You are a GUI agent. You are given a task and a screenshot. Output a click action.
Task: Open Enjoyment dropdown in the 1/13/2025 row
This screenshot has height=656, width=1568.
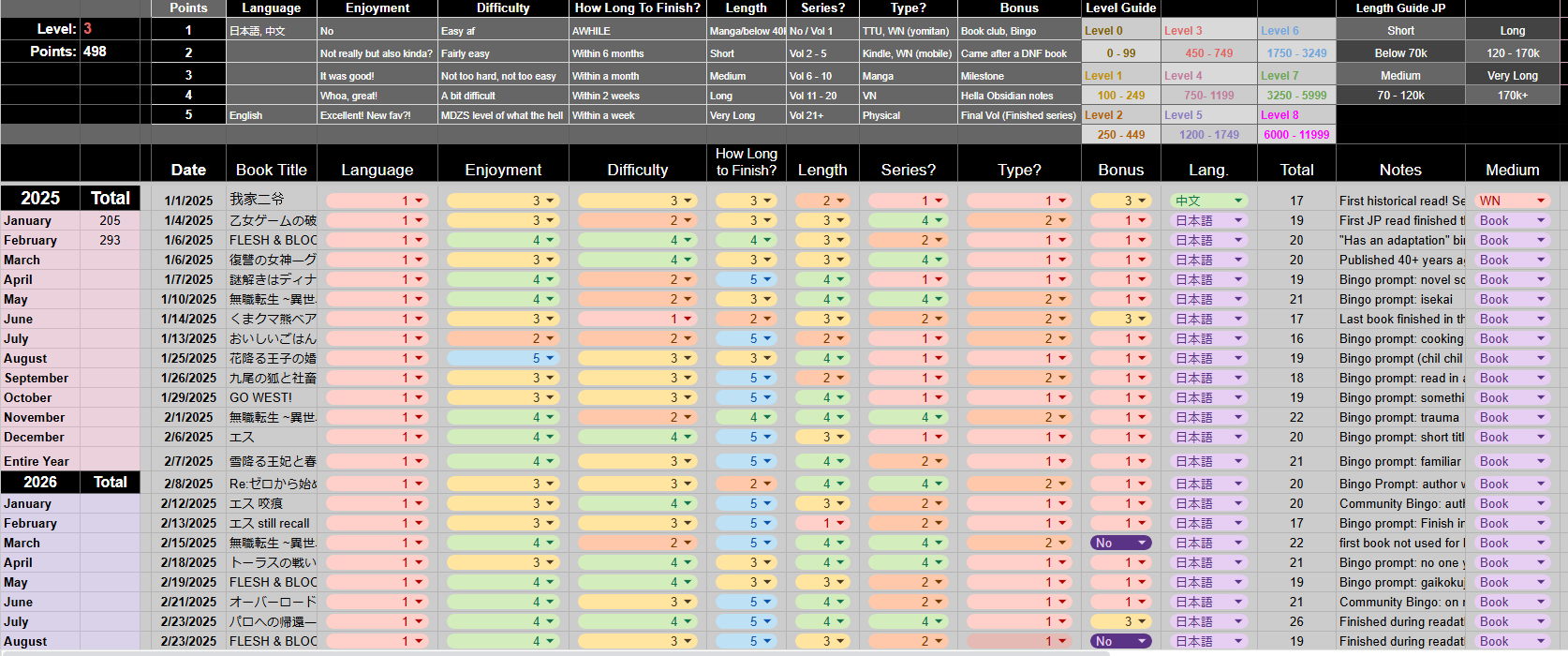tap(503, 338)
